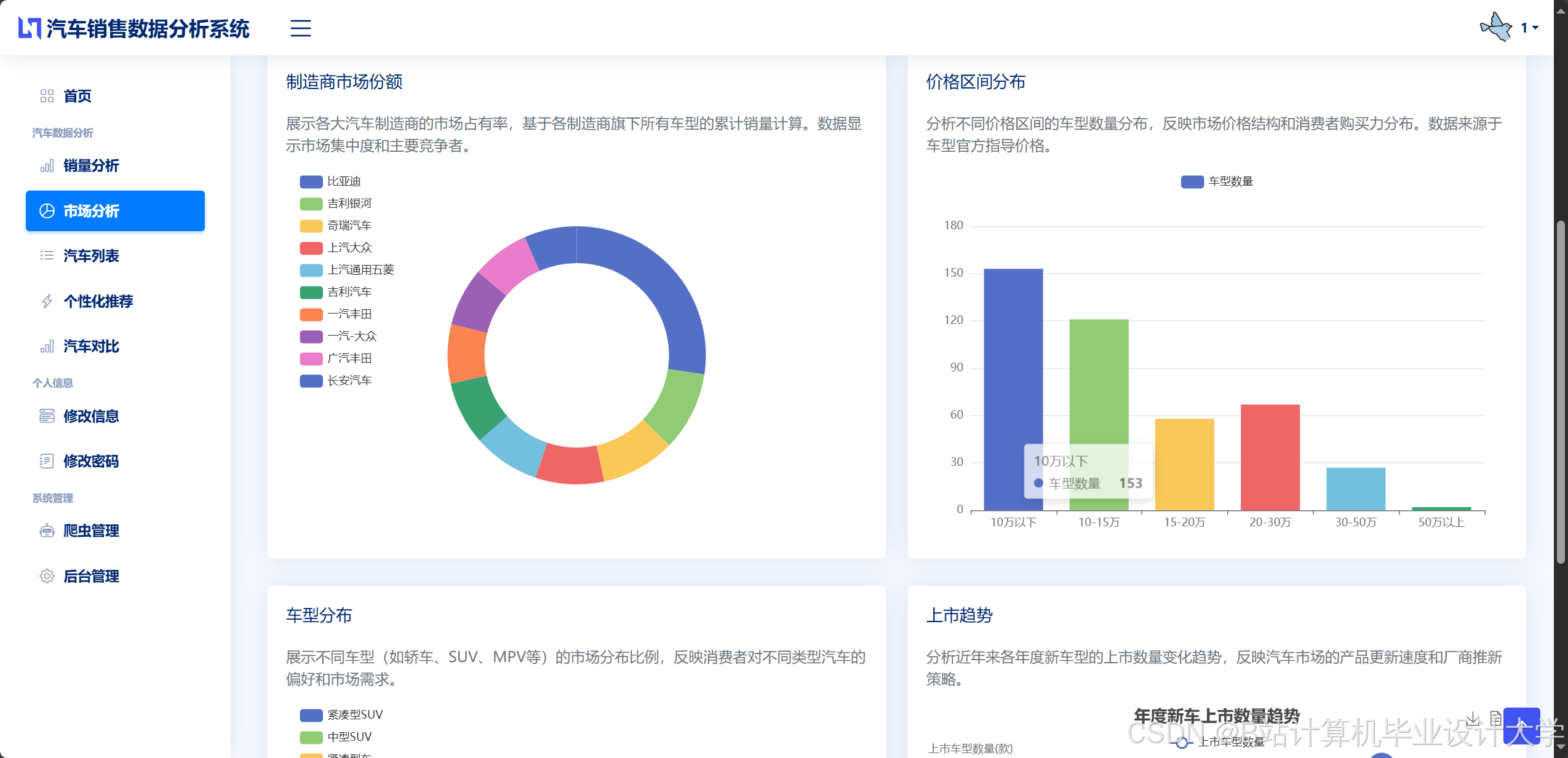The width and height of the screenshot is (1568, 758).
Task: Click the 20-30万 red bar
Action: click(x=1270, y=457)
